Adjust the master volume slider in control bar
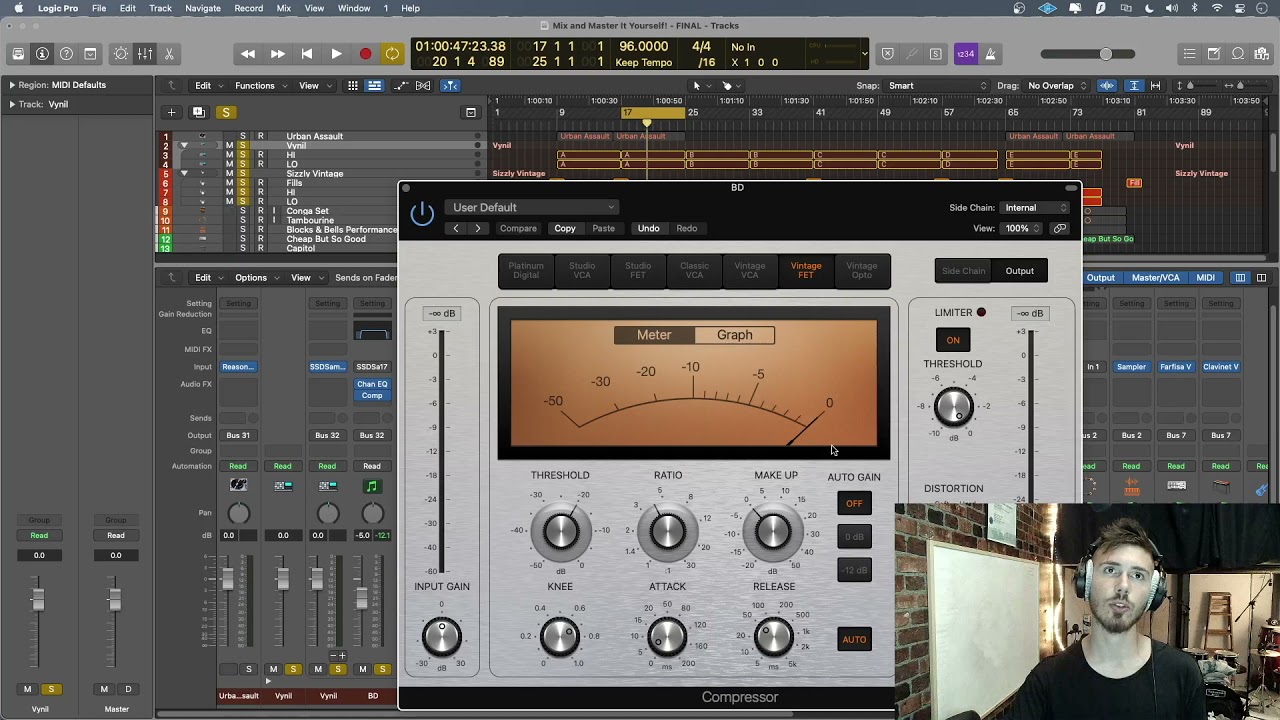1280x720 pixels. point(1090,54)
